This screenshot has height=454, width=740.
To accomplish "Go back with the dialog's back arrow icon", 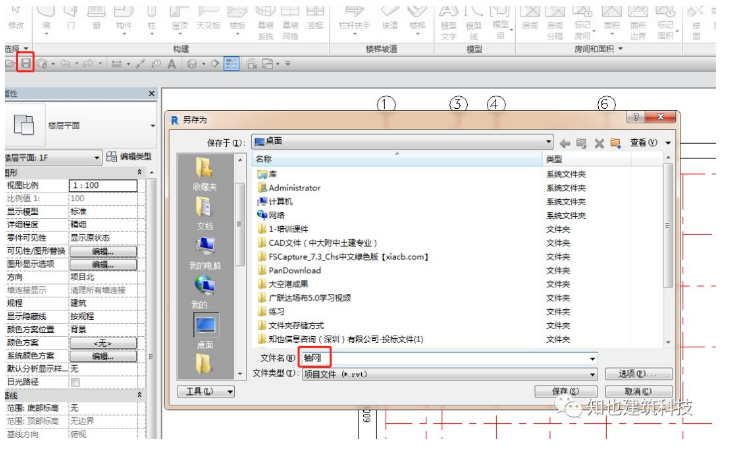I will (564, 143).
